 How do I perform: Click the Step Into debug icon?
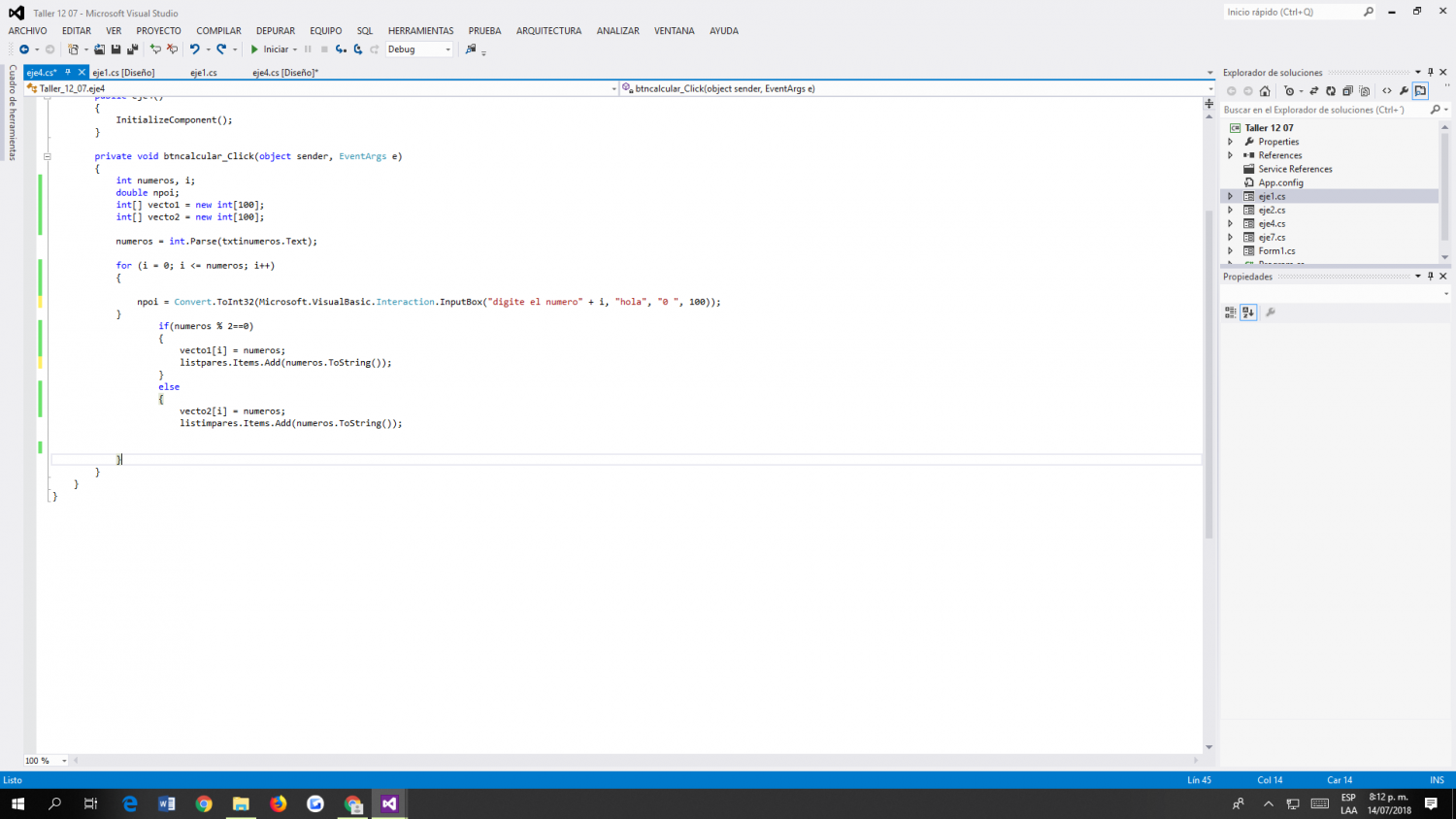click(341, 49)
